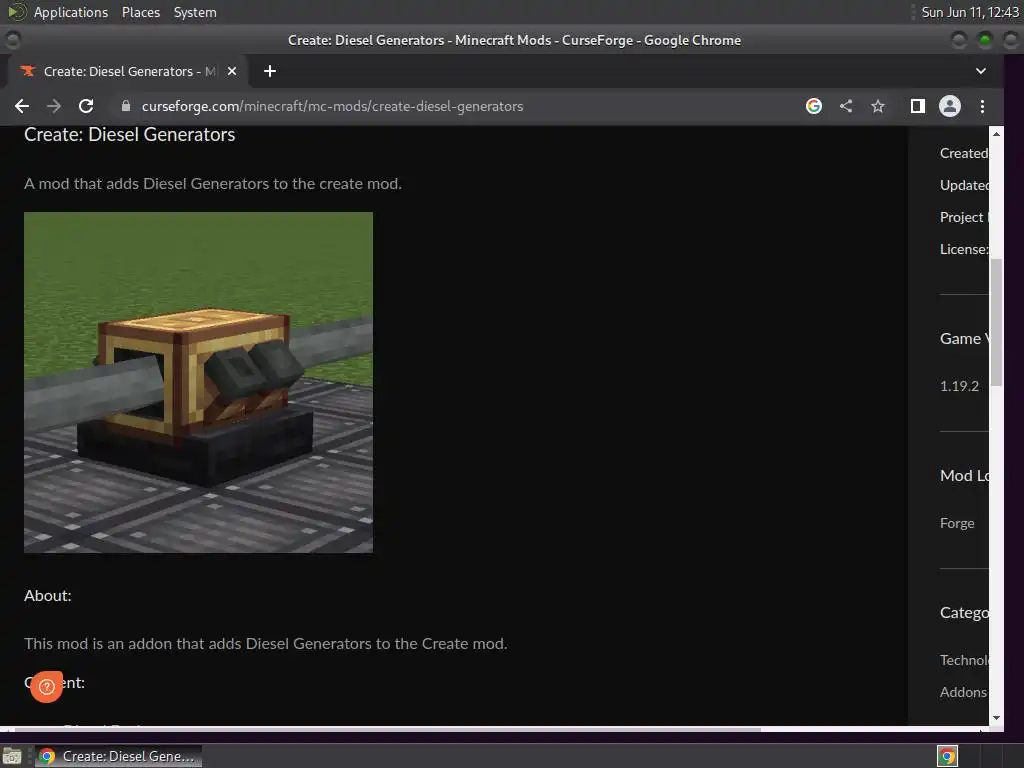
Task: Open a new tab with the plus button
Action: tap(270, 71)
